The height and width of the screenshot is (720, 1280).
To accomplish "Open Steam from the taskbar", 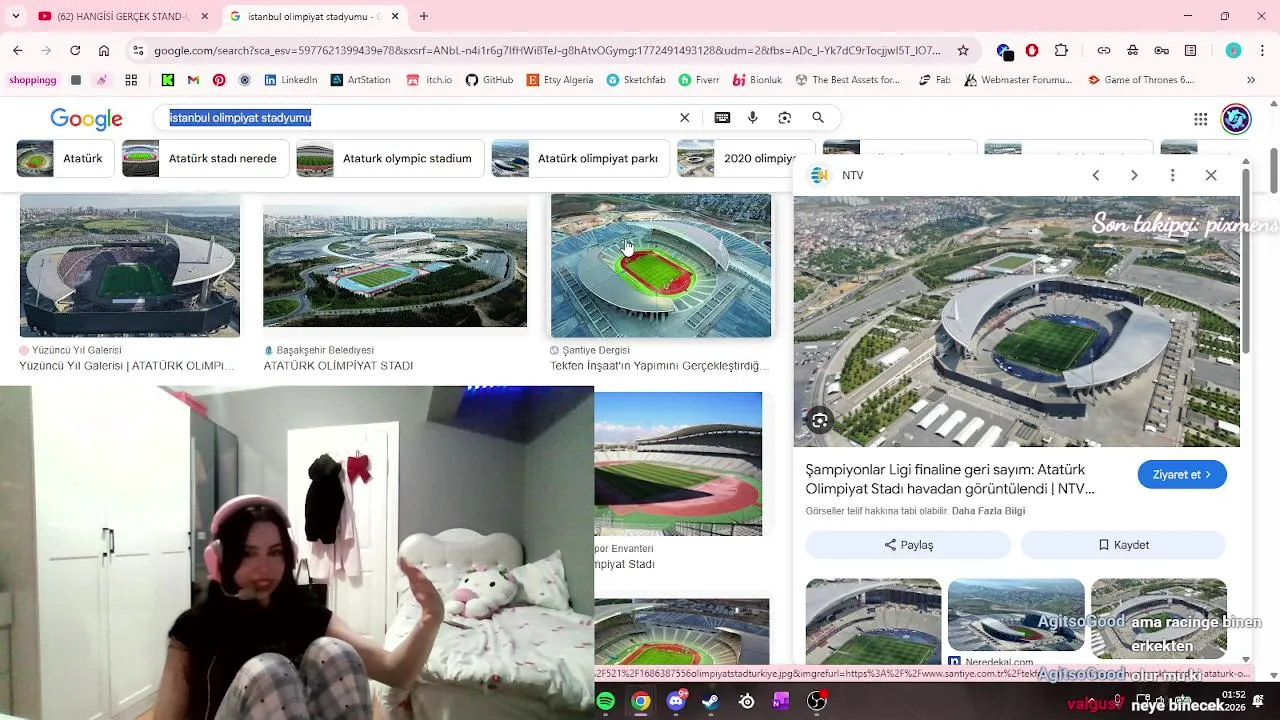I will [711, 702].
